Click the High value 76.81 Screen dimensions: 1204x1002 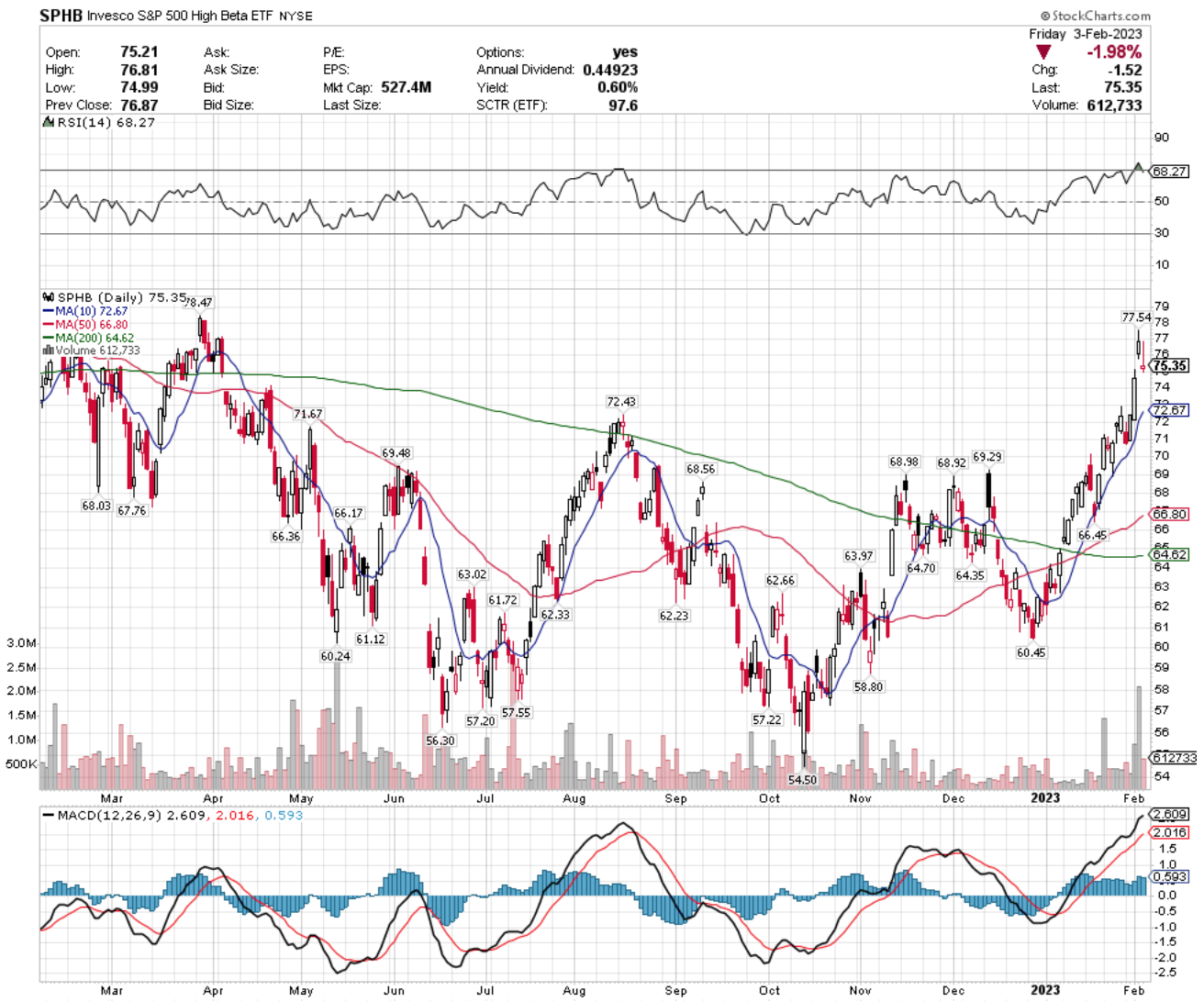(139, 70)
